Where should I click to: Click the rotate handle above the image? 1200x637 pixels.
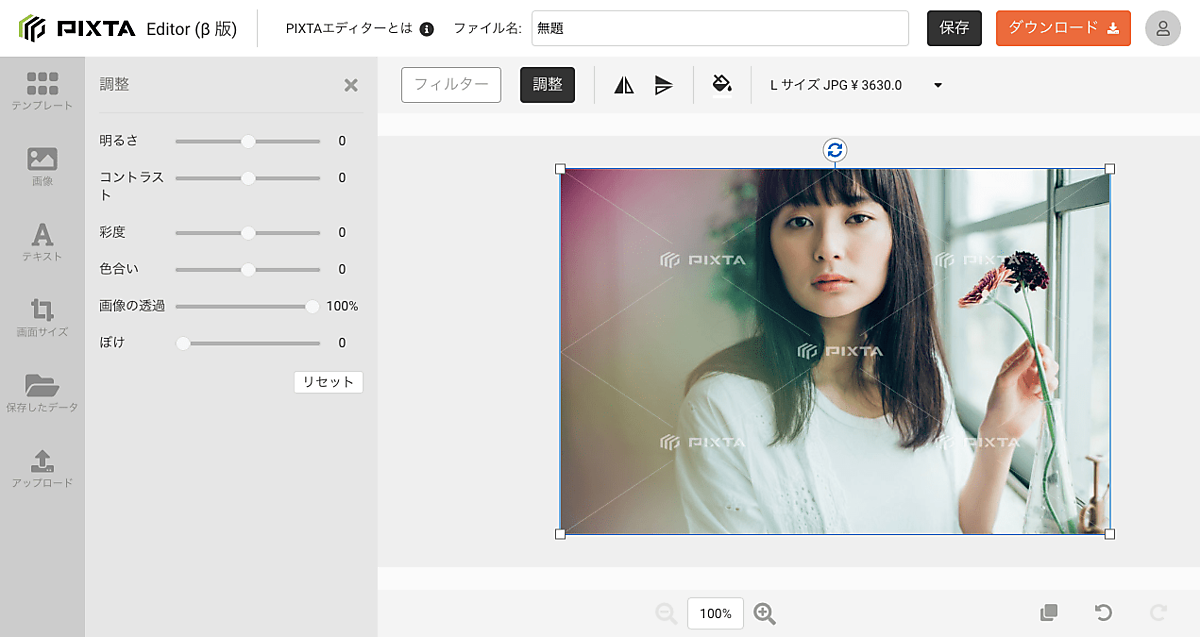pyautogui.click(x=835, y=150)
